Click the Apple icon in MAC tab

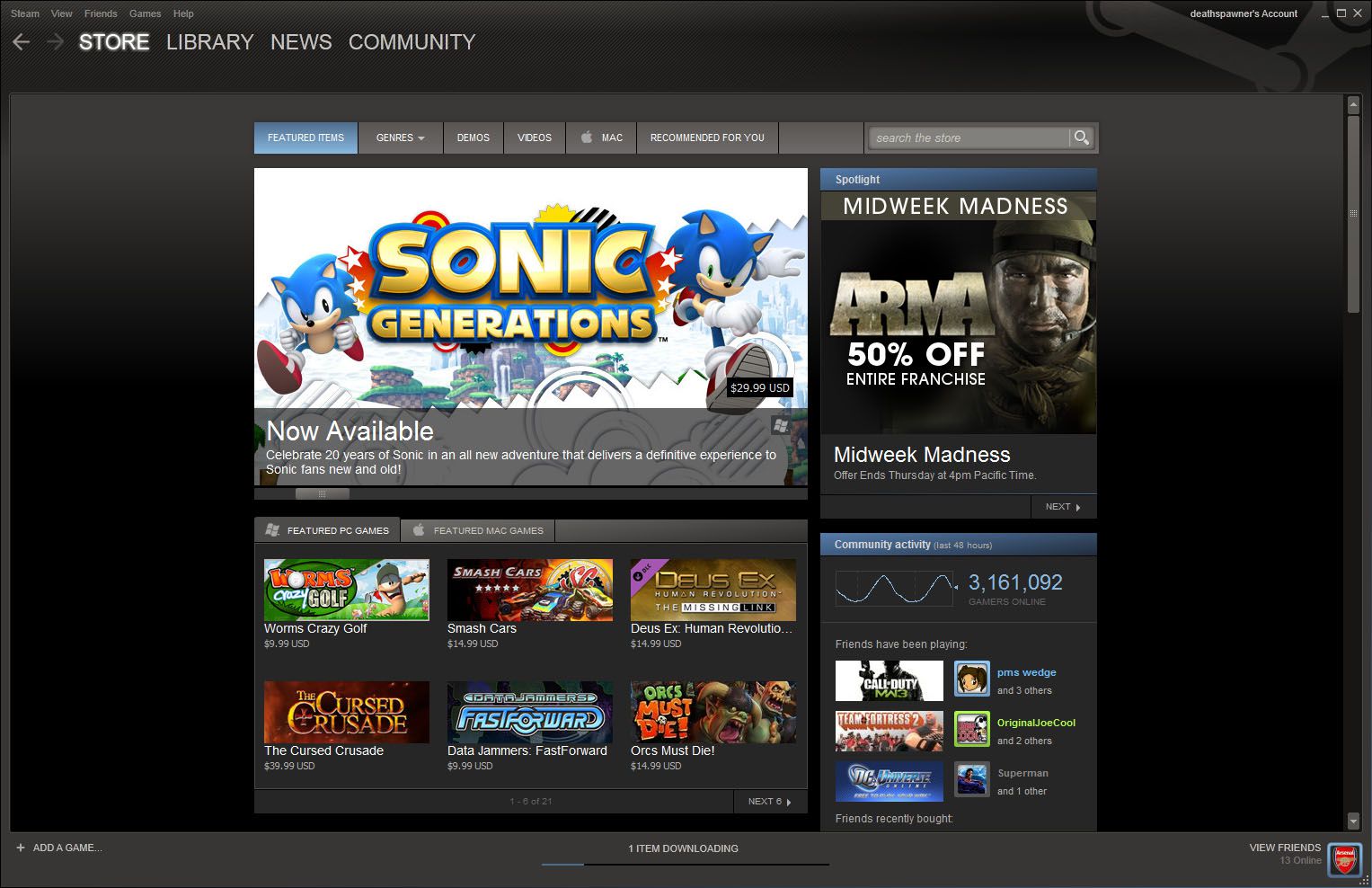click(x=587, y=138)
